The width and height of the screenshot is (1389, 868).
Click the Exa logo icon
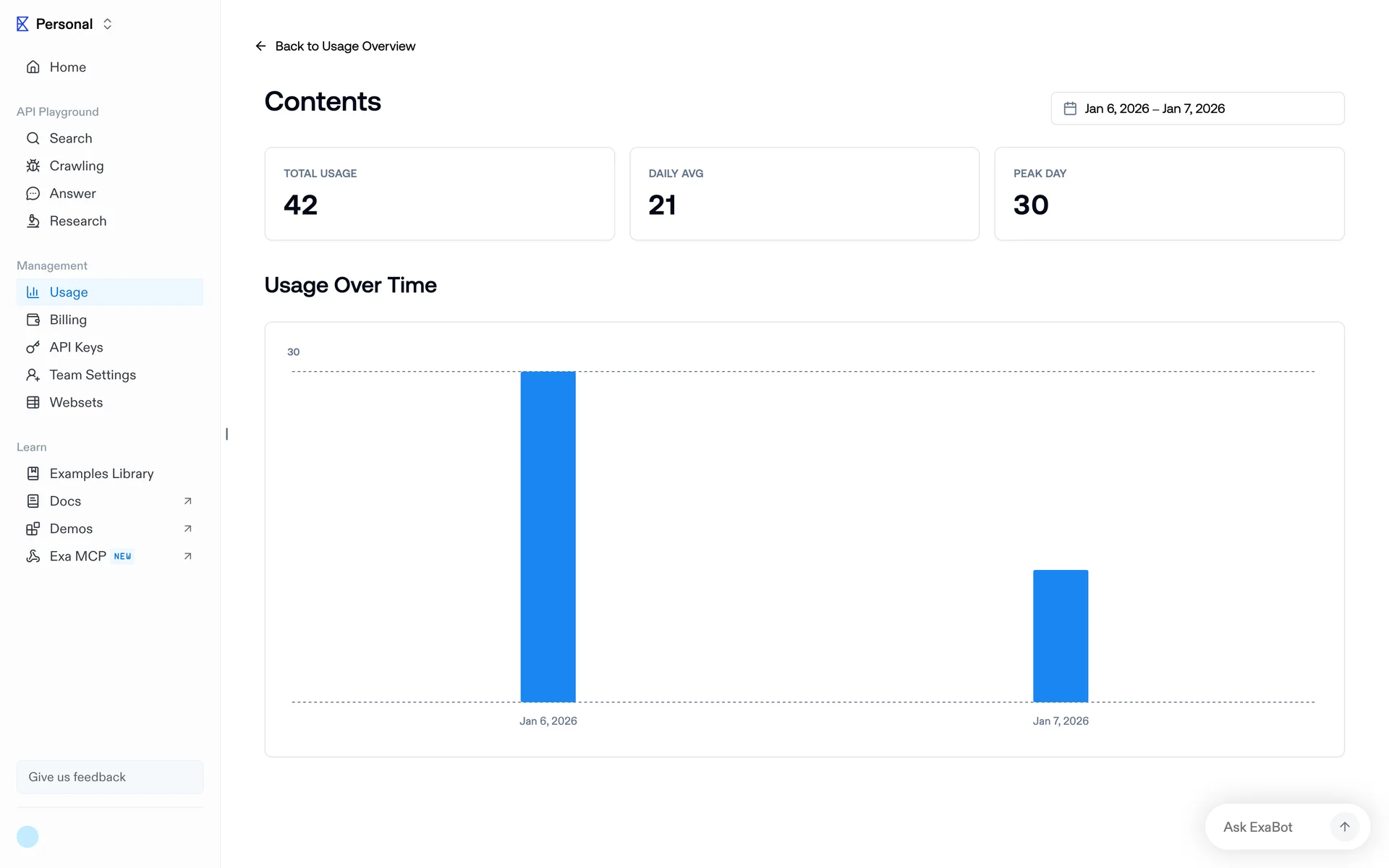[x=22, y=24]
